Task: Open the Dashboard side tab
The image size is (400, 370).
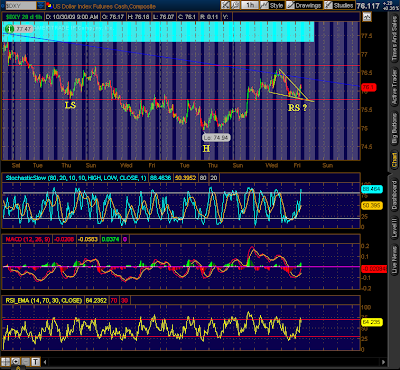Action: click(394, 195)
